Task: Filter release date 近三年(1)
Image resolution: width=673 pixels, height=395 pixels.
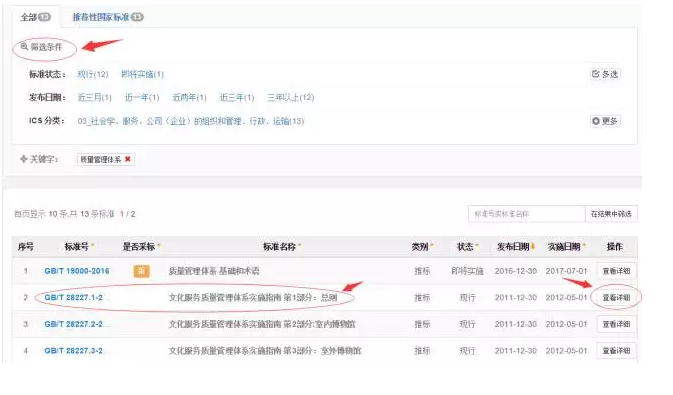Action: 237,97
